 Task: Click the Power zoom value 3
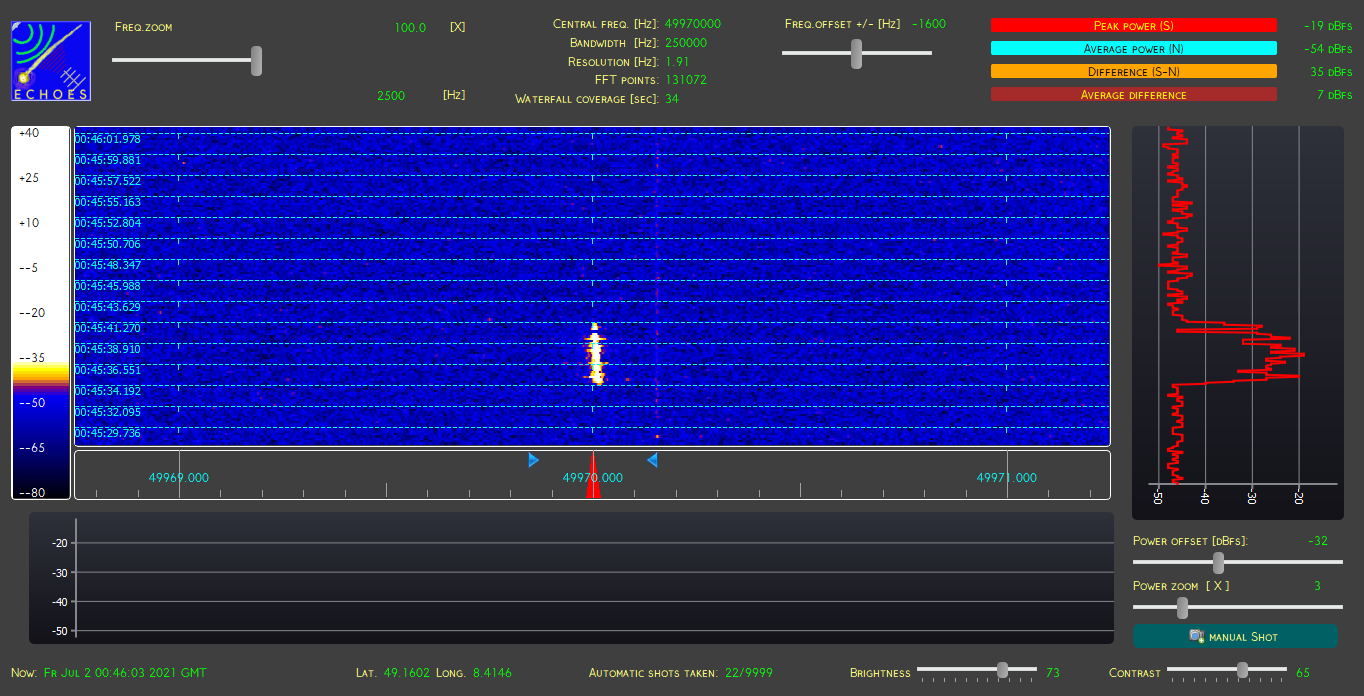(x=1317, y=586)
